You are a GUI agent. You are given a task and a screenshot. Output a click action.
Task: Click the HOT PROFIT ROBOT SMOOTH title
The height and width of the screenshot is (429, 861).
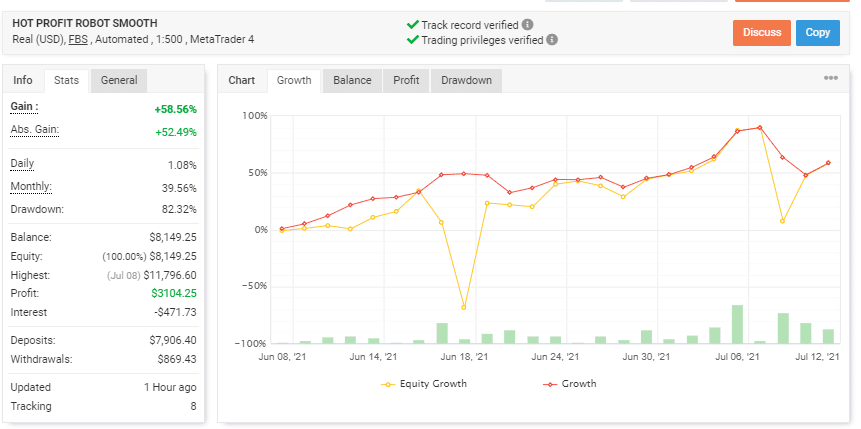click(x=85, y=23)
